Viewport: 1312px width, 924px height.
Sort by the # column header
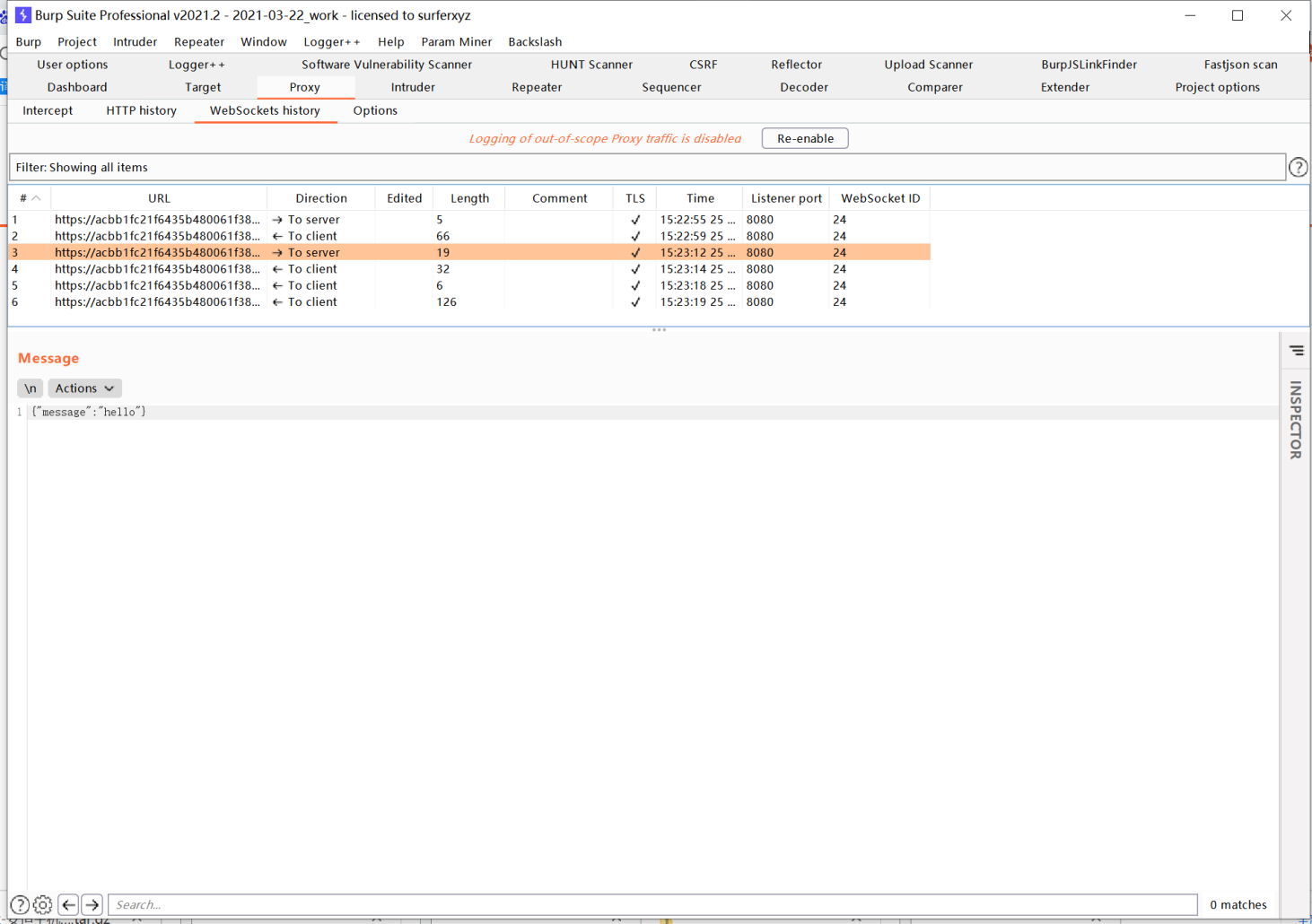coord(30,198)
